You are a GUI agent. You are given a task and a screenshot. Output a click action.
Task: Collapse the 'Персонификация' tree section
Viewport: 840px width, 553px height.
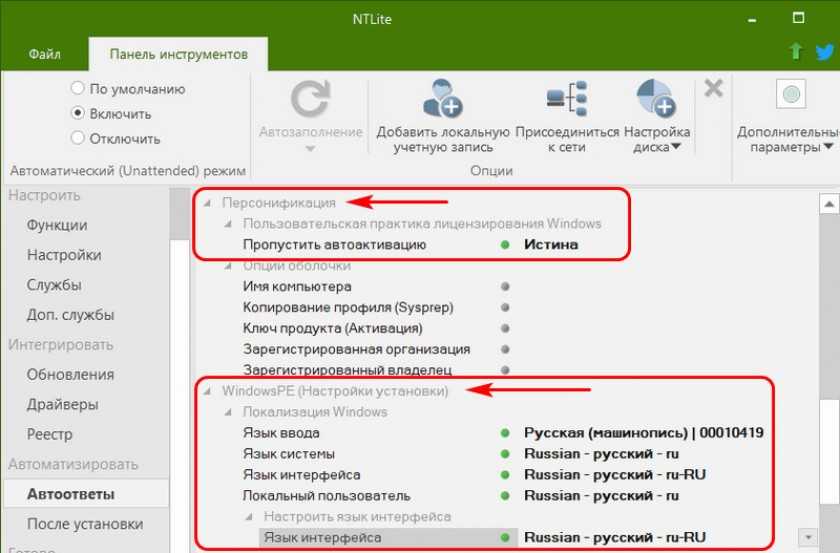208,203
